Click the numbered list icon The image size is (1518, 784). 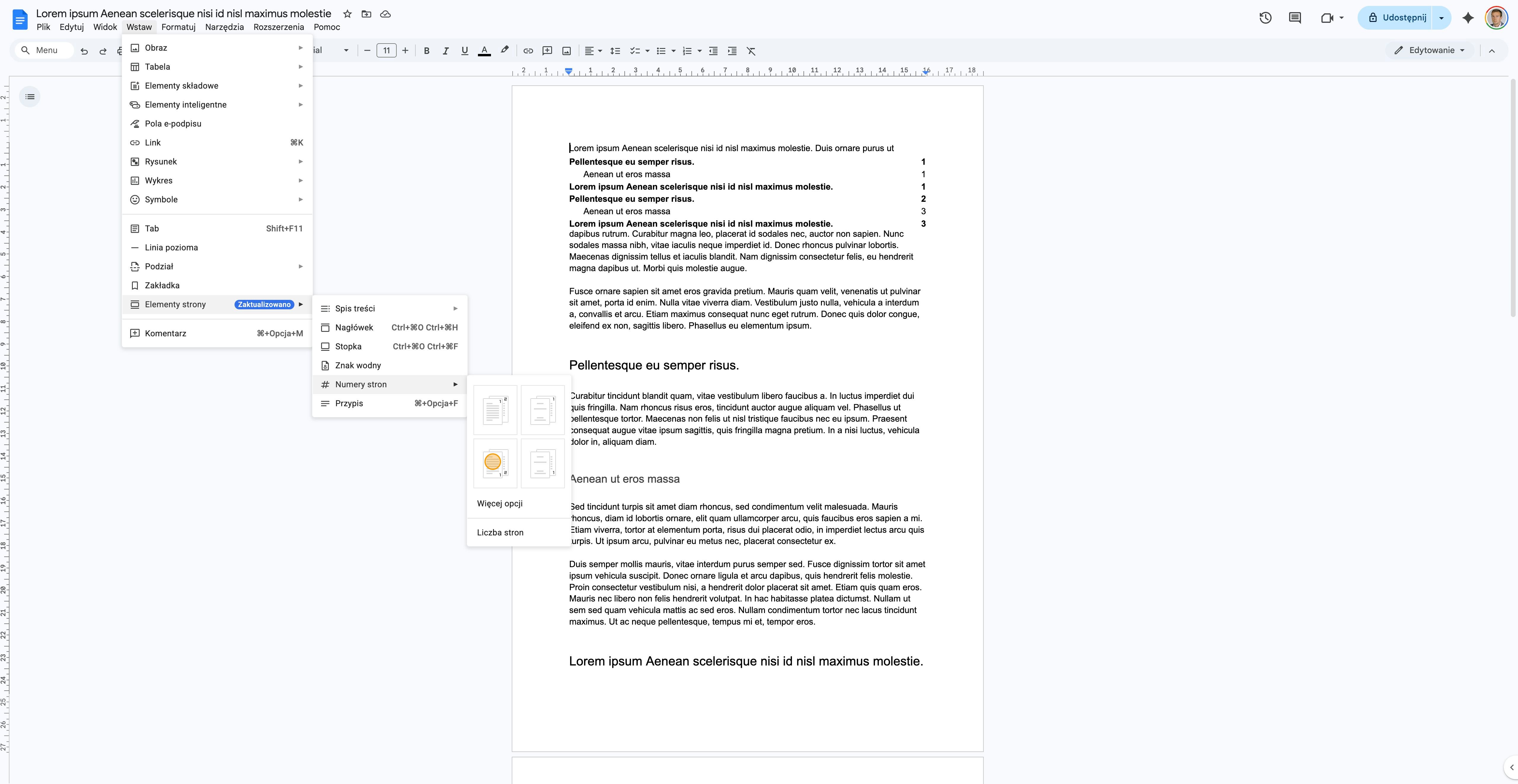point(687,51)
